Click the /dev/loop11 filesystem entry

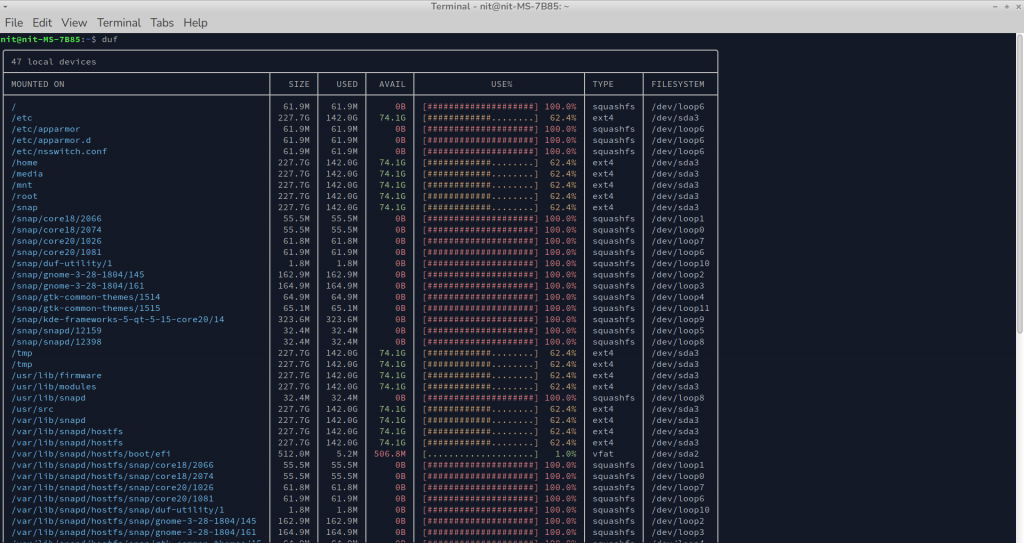680,308
